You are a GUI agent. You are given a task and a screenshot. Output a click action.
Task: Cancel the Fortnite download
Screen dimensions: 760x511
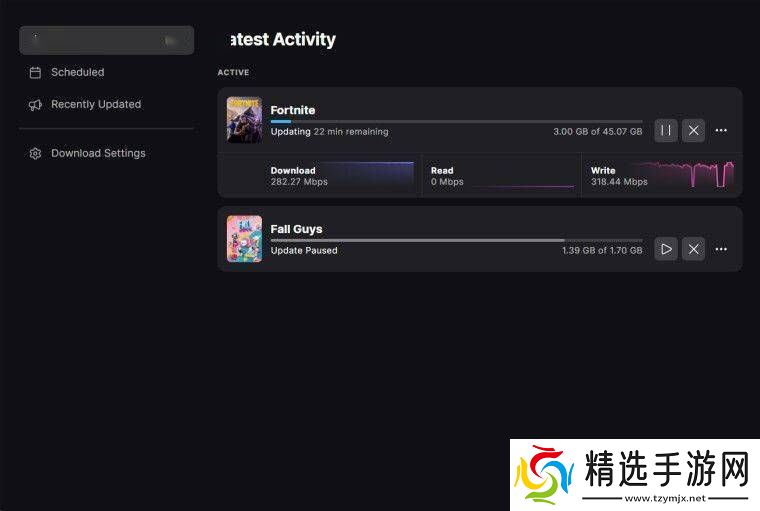694,130
